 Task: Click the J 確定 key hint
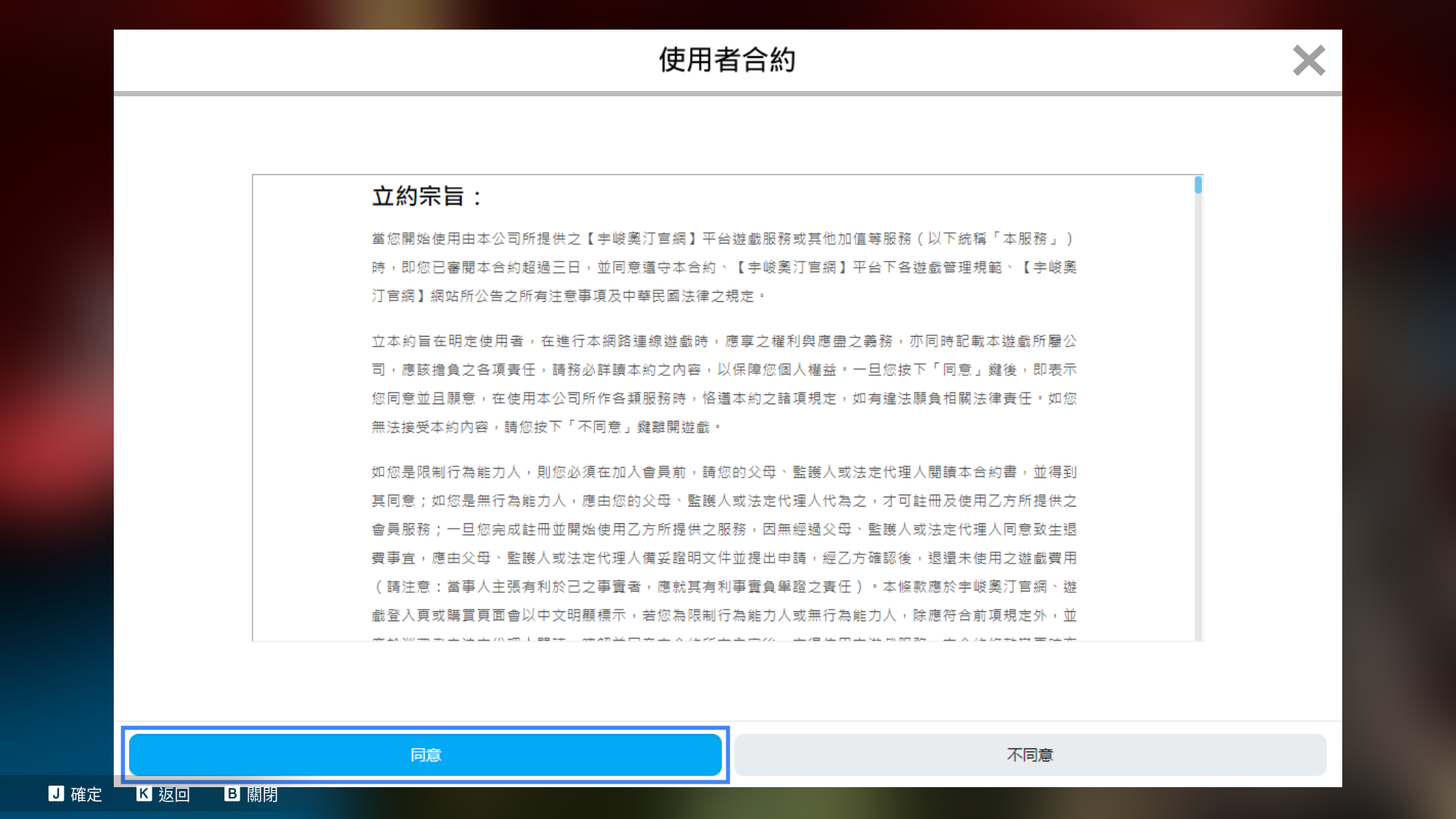[x=75, y=794]
